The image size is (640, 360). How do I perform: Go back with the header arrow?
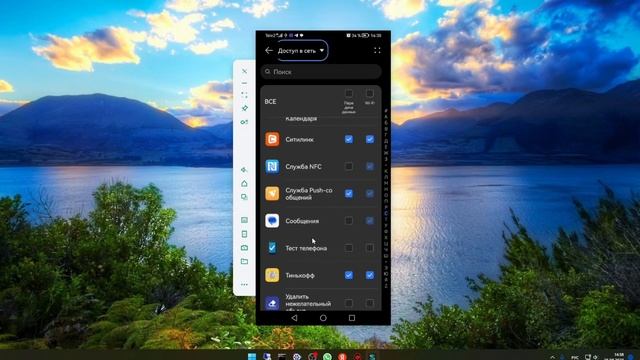tap(269, 51)
